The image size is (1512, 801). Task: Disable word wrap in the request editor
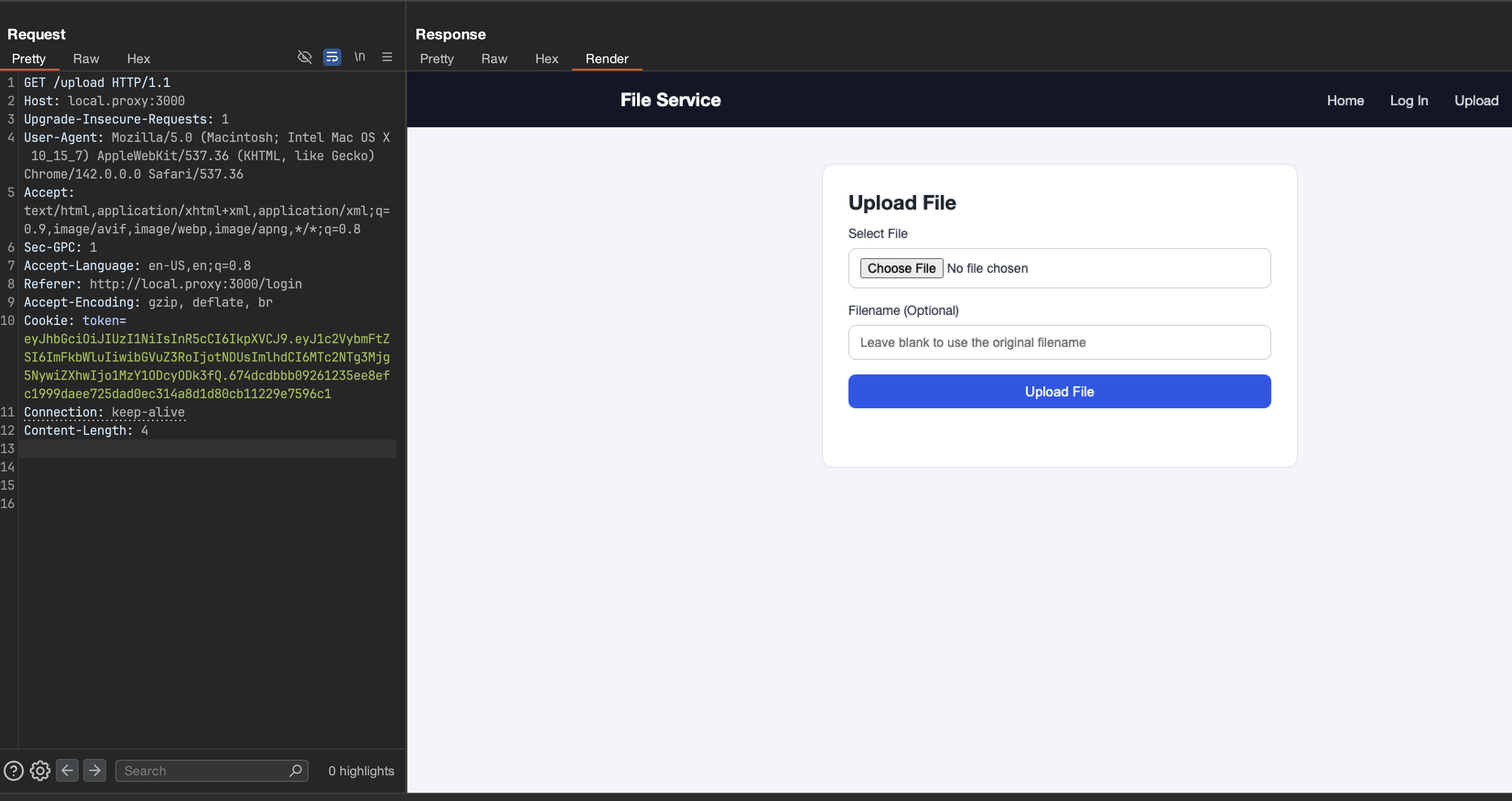tap(332, 57)
